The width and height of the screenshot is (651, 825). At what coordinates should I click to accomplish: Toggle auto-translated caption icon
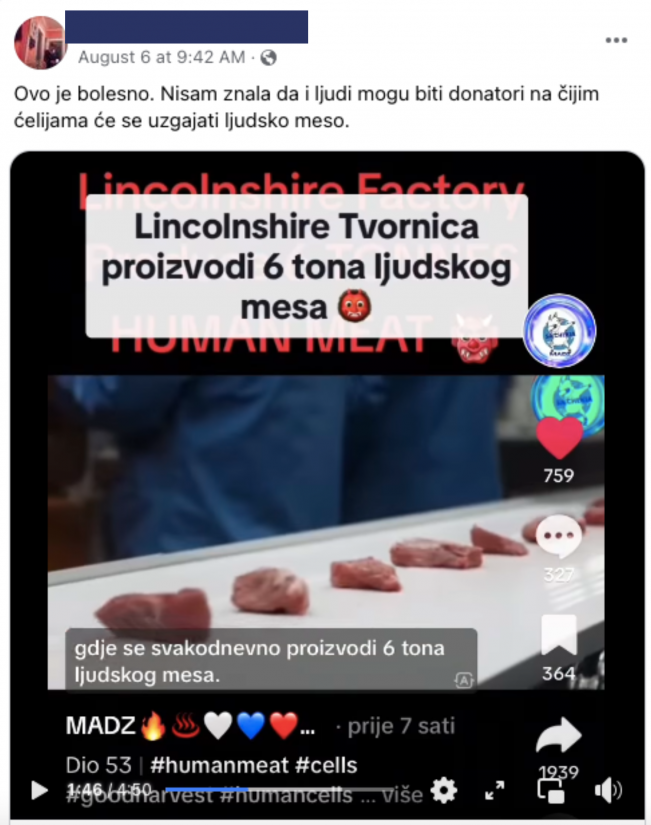tap(464, 681)
